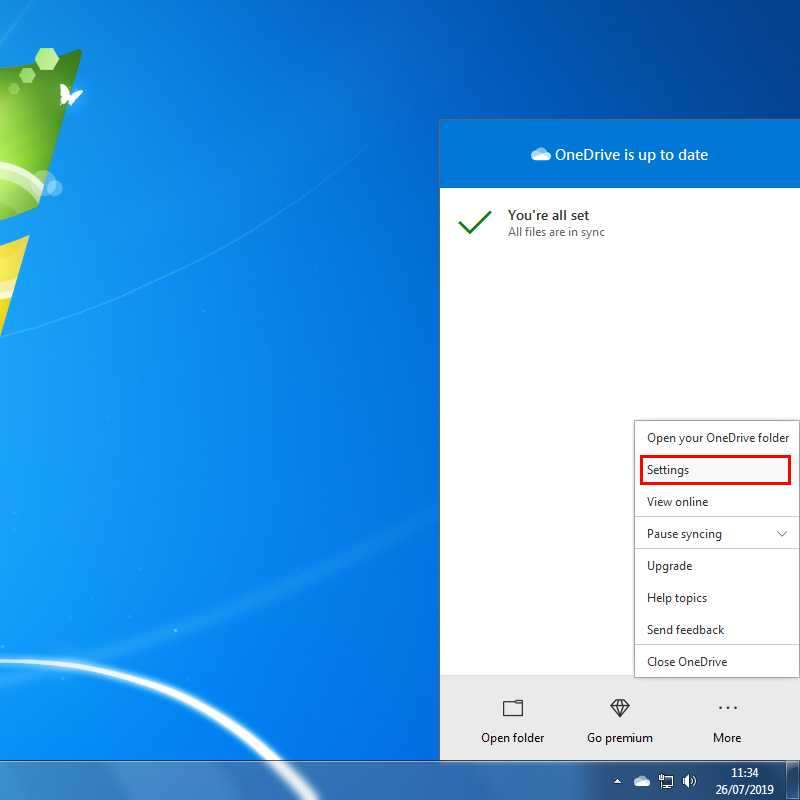Screen dimensions: 800x800
Task: Click the taskbar clock showing 11:34
Action: 744,772
